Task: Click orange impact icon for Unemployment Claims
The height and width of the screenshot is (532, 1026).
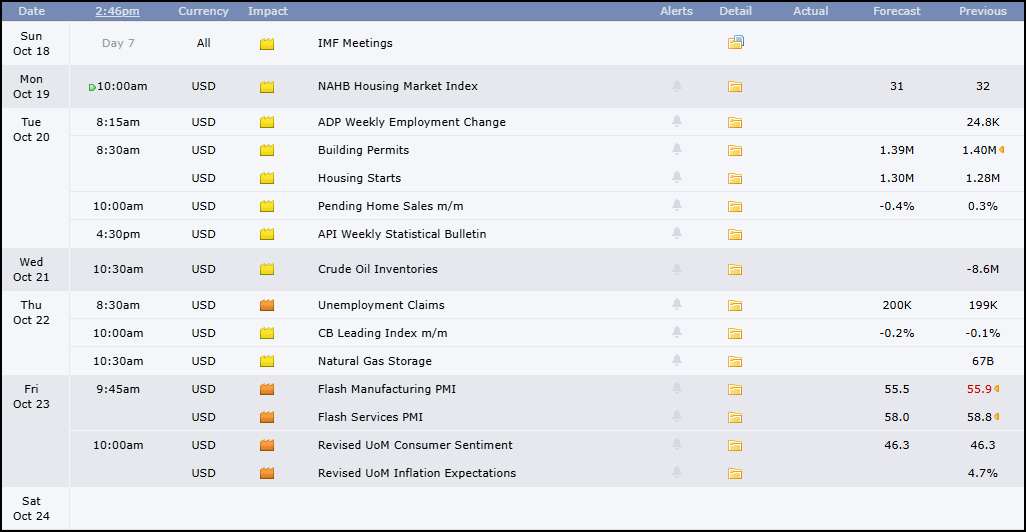Action: pyautogui.click(x=267, y=305)
